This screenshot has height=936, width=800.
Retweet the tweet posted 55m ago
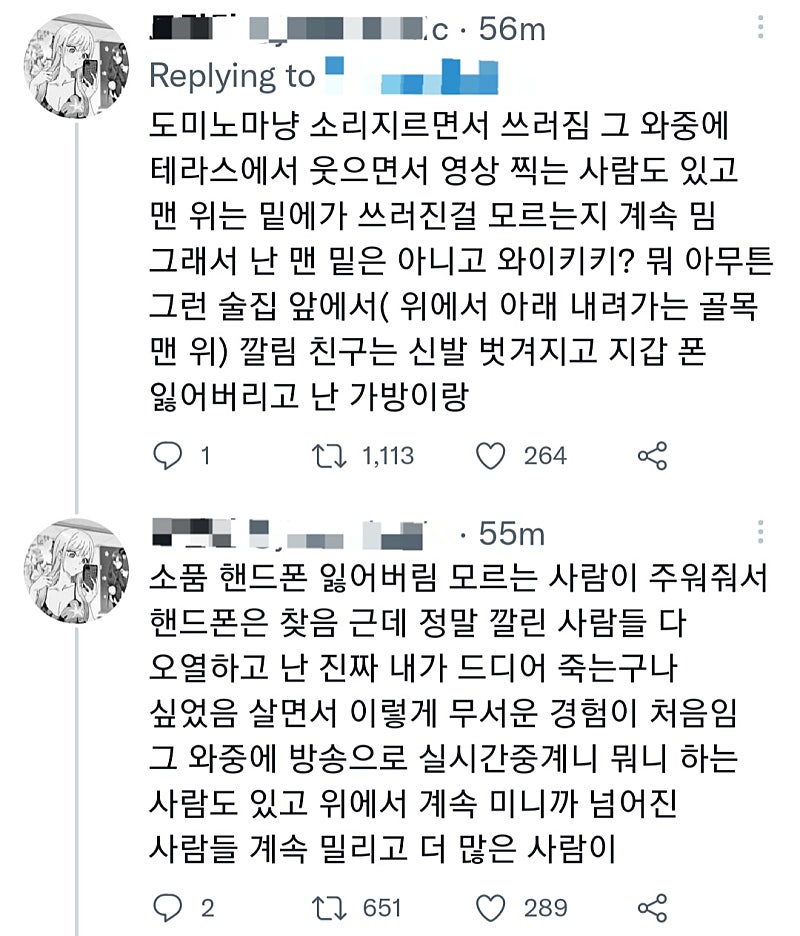tap(323, 907)
